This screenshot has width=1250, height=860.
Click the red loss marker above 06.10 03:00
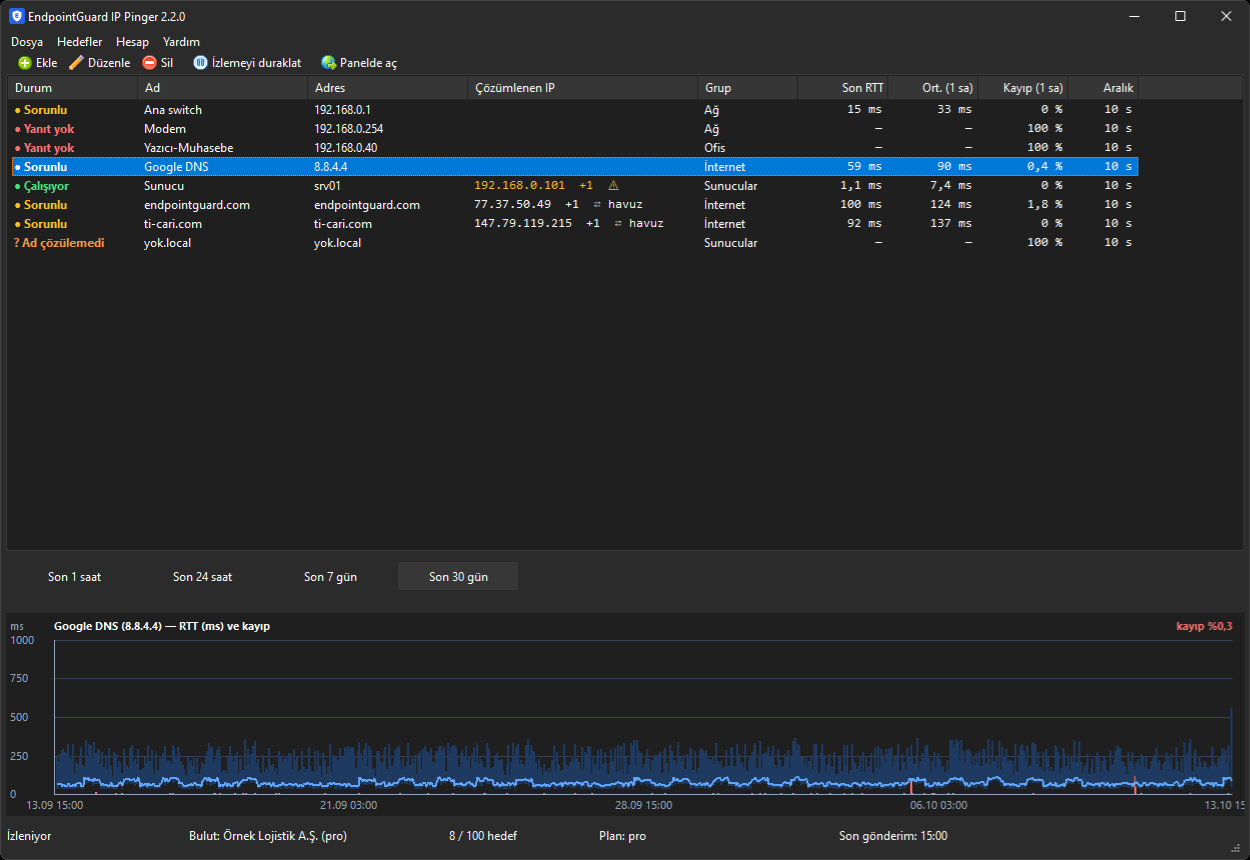click(910, 789)
